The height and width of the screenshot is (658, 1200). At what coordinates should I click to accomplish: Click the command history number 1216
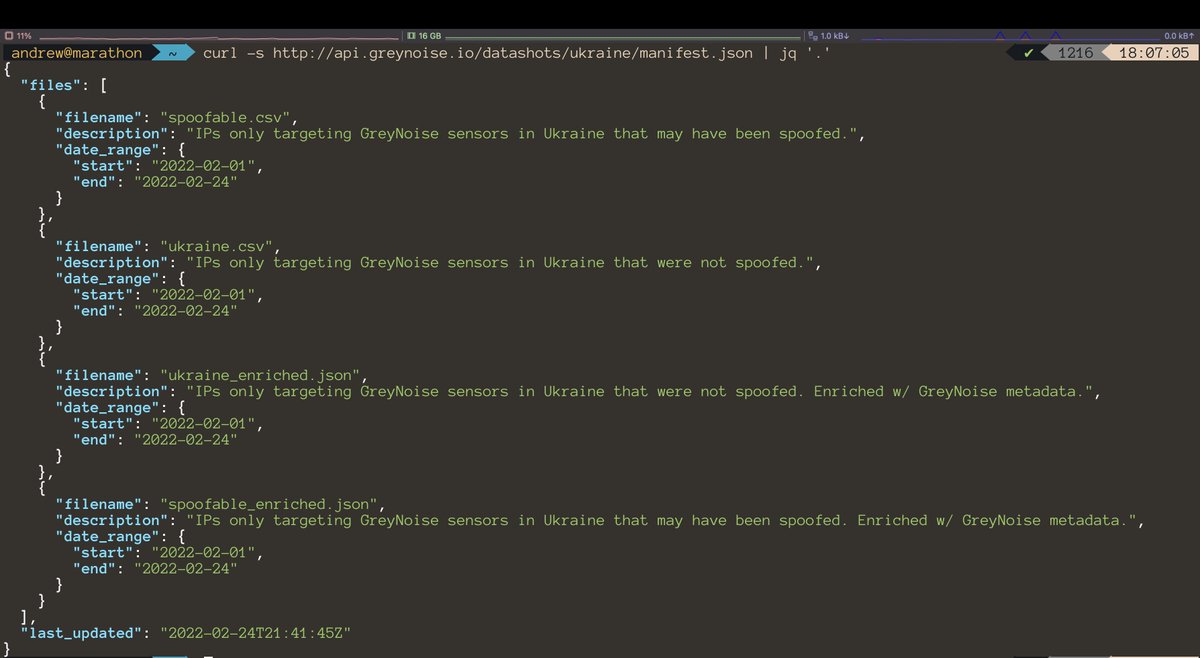1075,52
